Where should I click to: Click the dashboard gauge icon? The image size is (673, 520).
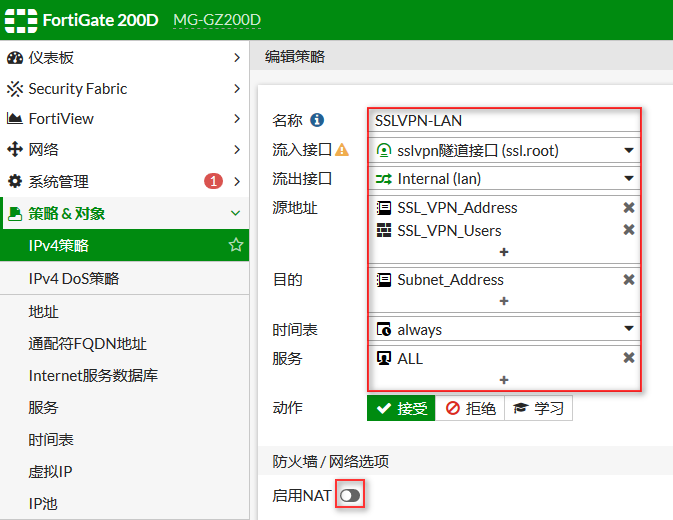(x=15, y=57)
